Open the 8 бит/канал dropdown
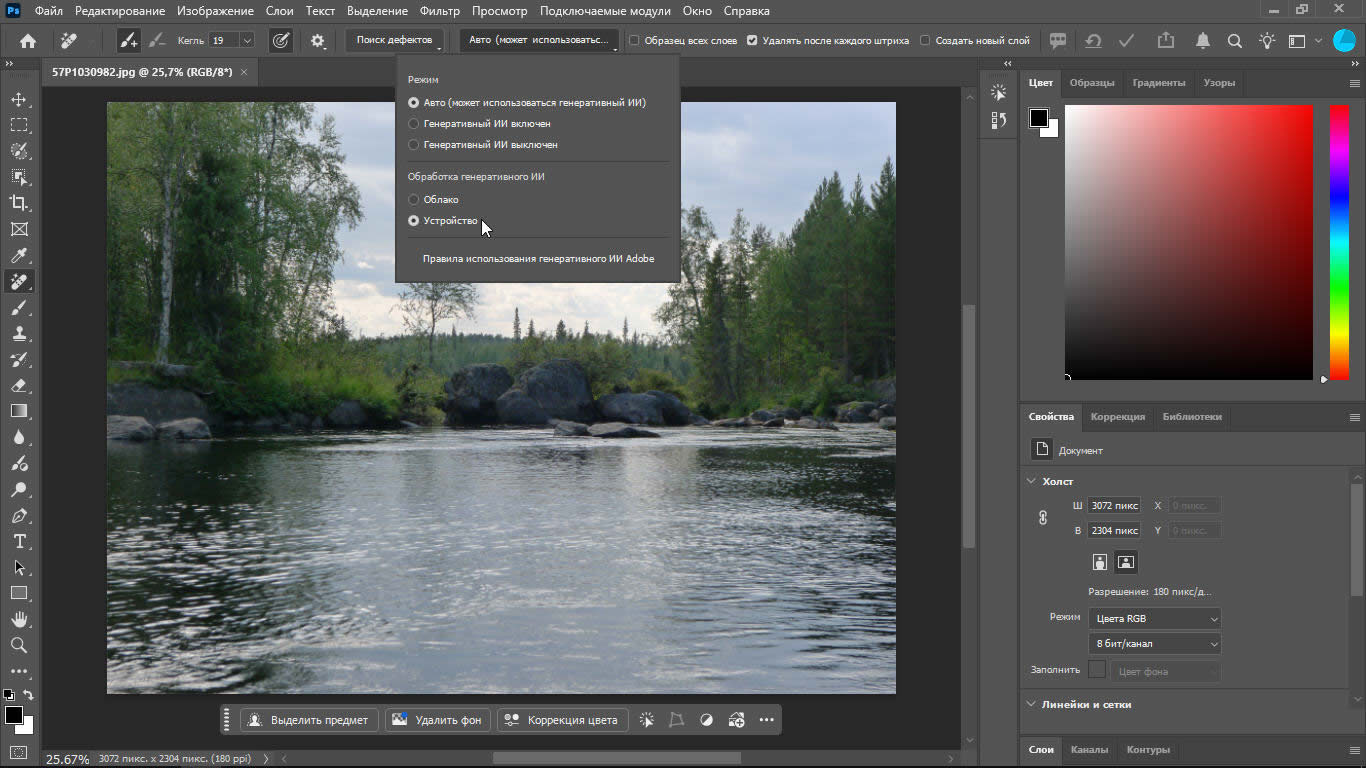 click(x=1154, y=644)
